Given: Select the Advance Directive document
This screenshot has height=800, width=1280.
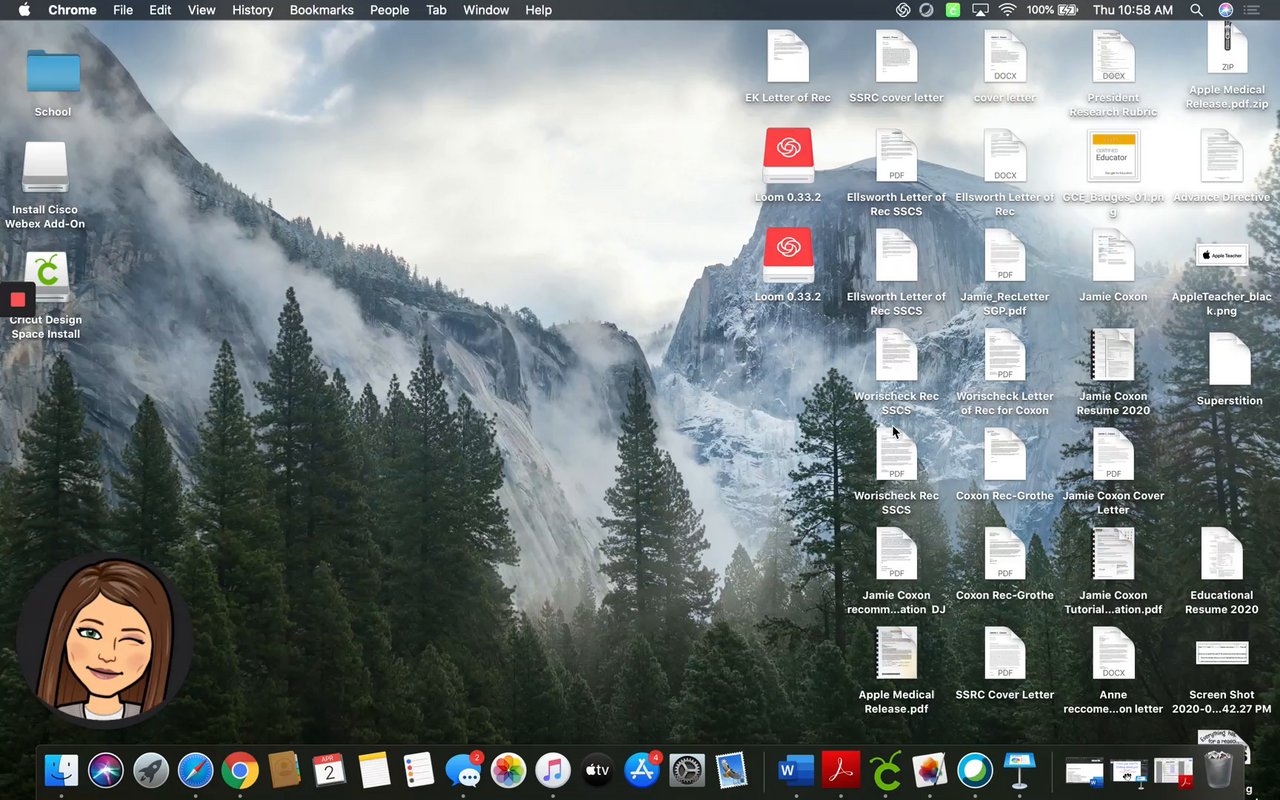Looking at the screenshot, I should pyautogui.click(x=1222, y=166).
